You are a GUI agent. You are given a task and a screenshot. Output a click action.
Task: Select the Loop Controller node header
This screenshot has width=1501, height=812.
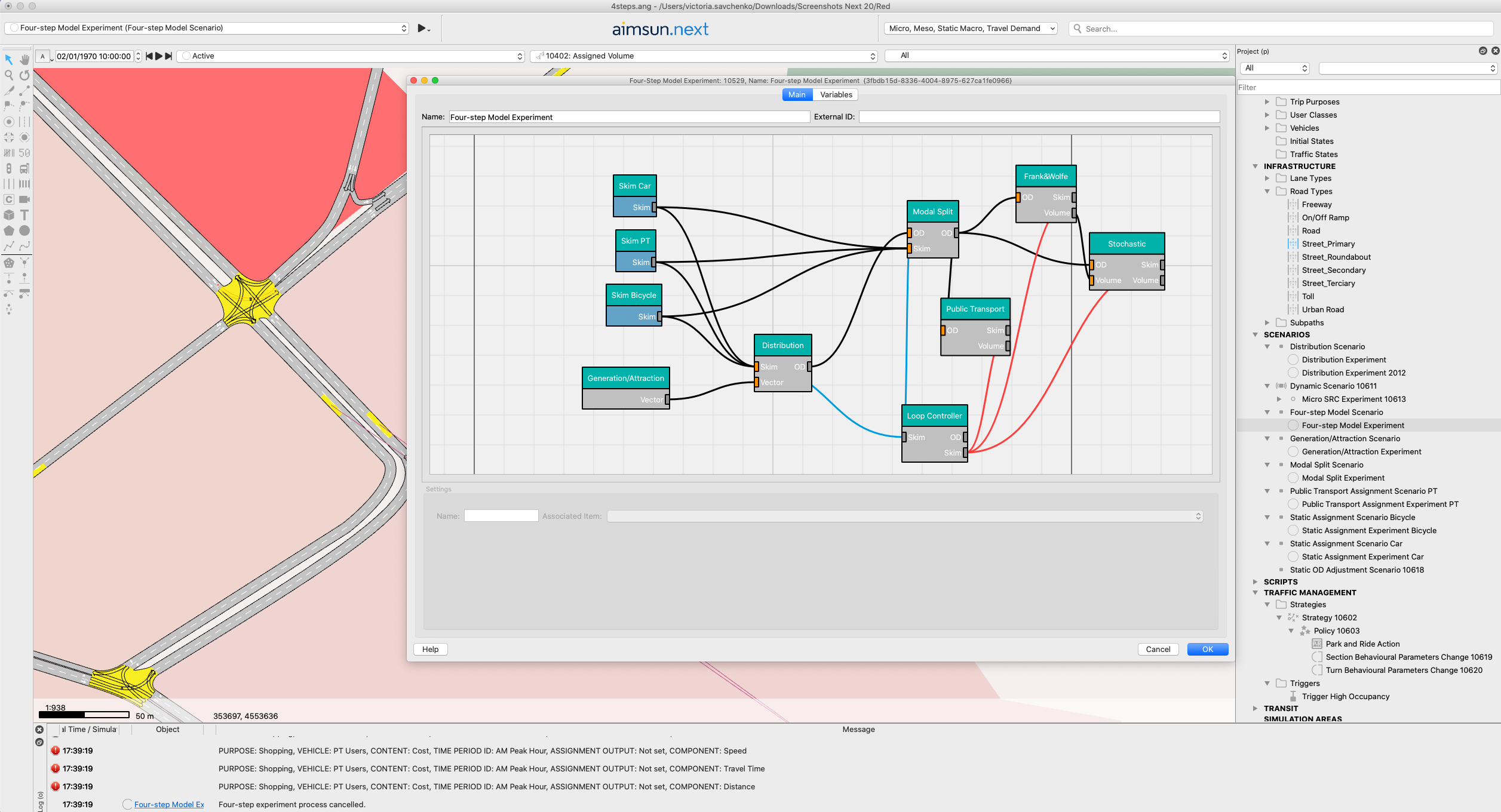click(x=934, y=416)
